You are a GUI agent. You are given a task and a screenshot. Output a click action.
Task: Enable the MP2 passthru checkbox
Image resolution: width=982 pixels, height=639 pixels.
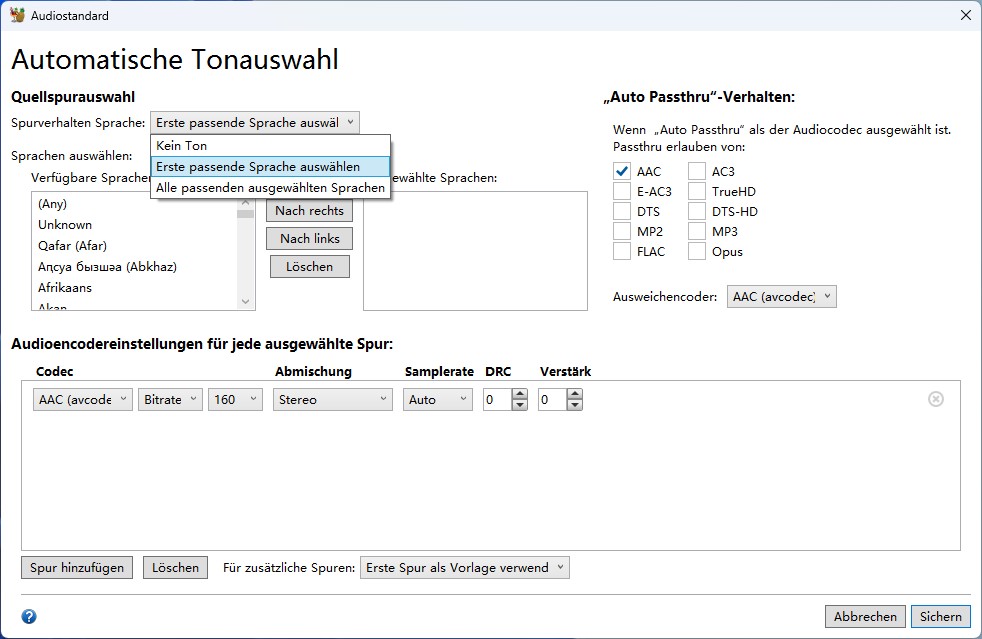click(622, 231)
